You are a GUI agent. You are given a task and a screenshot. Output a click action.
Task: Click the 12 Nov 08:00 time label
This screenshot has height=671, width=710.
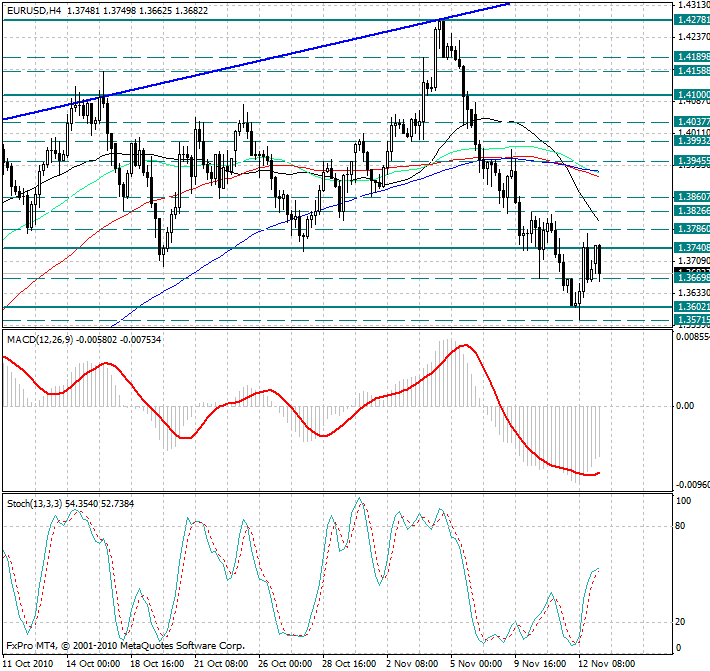[607, 664]
